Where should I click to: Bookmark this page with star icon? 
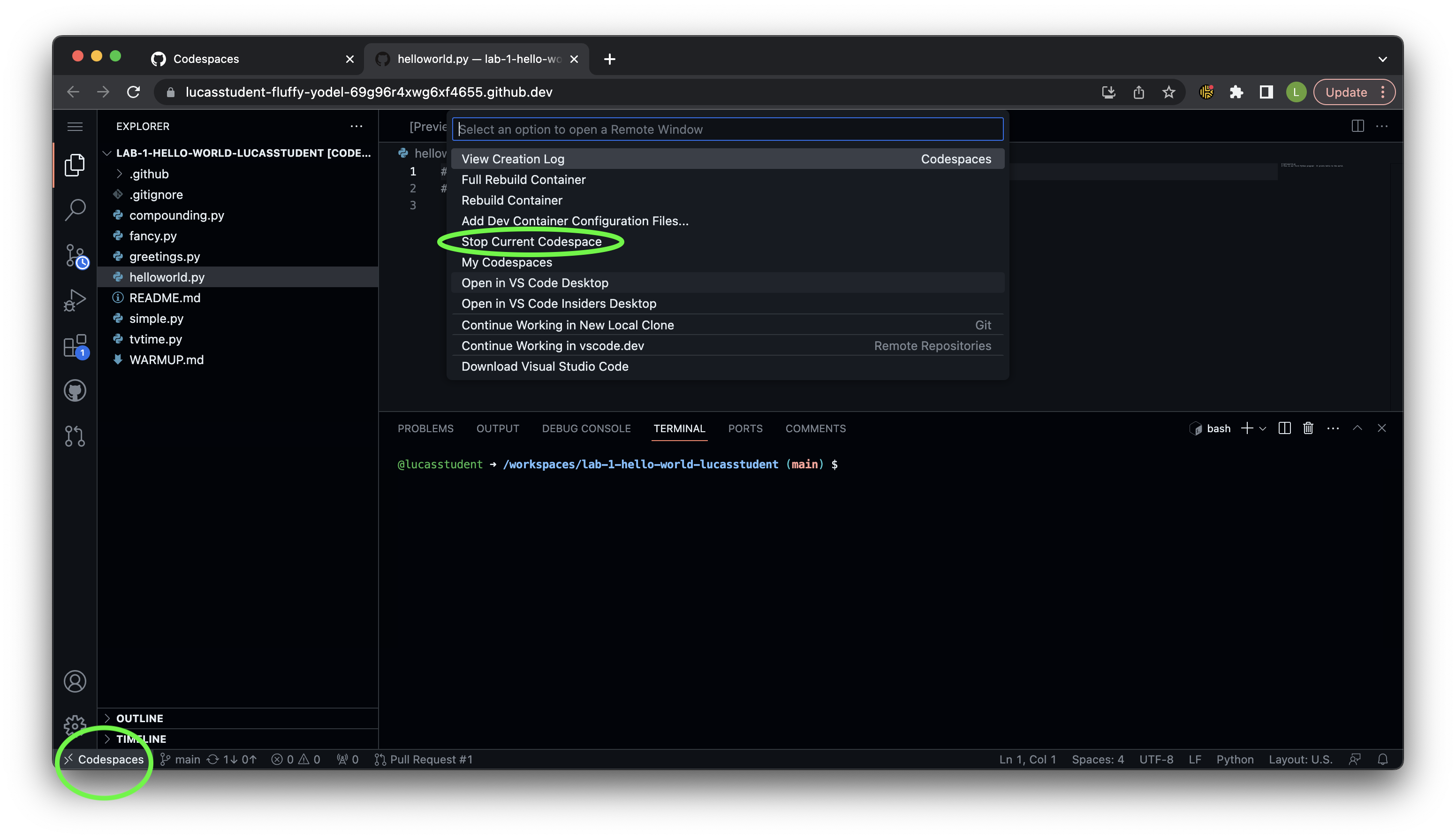[1168, 92]
